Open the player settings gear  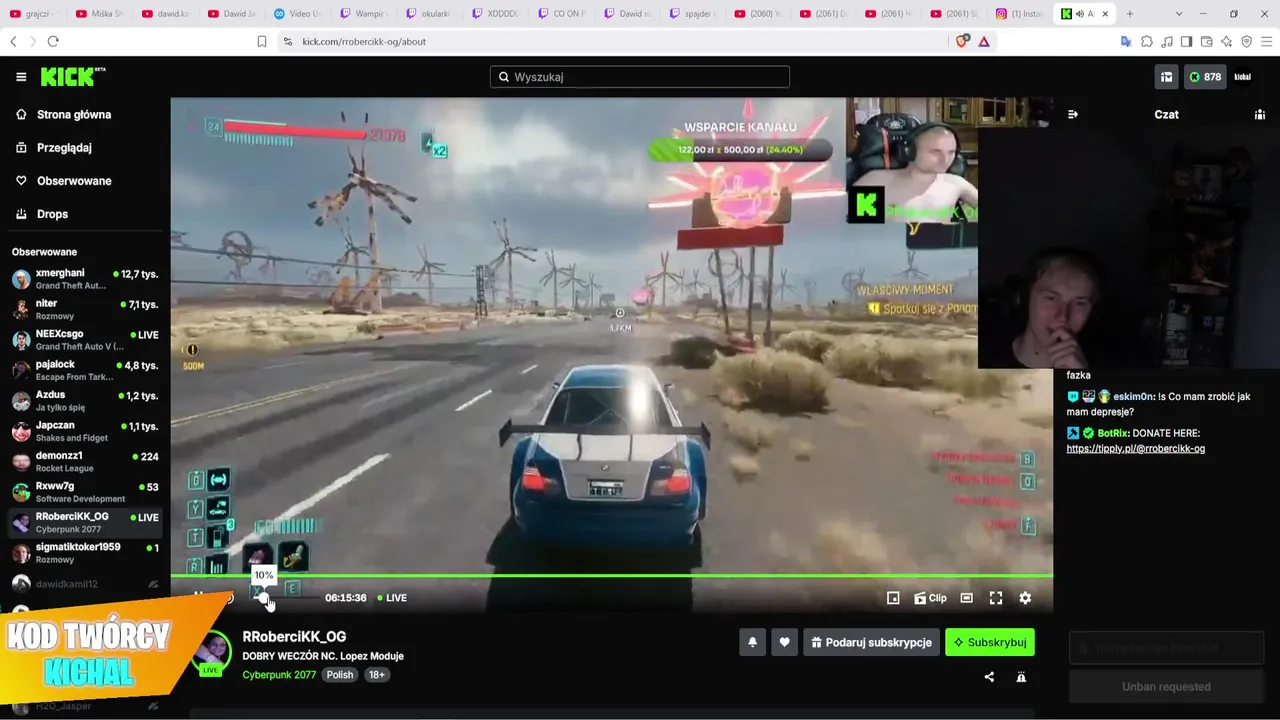click(1025, 598)
